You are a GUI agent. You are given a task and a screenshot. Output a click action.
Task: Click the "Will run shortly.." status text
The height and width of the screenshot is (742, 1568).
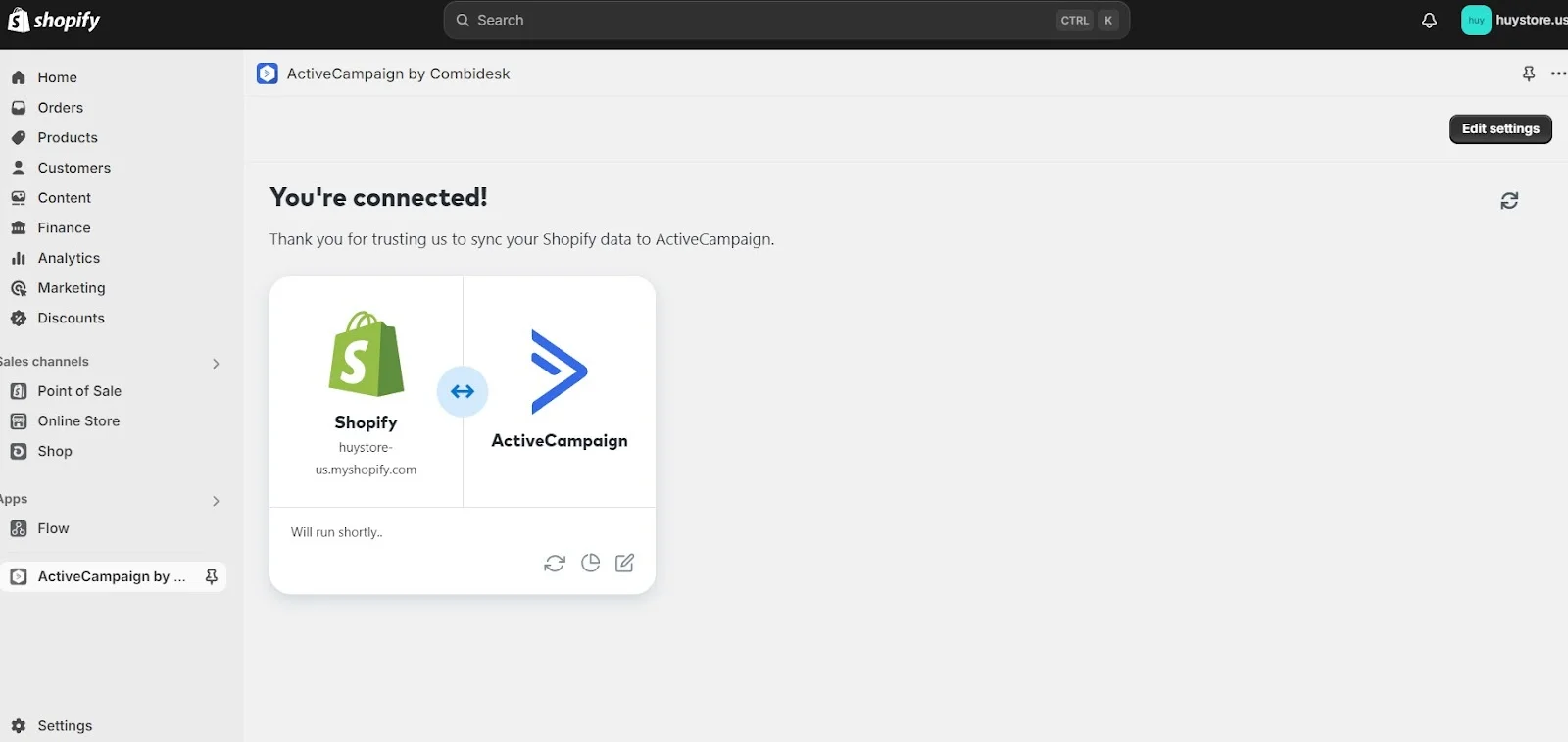336,532
